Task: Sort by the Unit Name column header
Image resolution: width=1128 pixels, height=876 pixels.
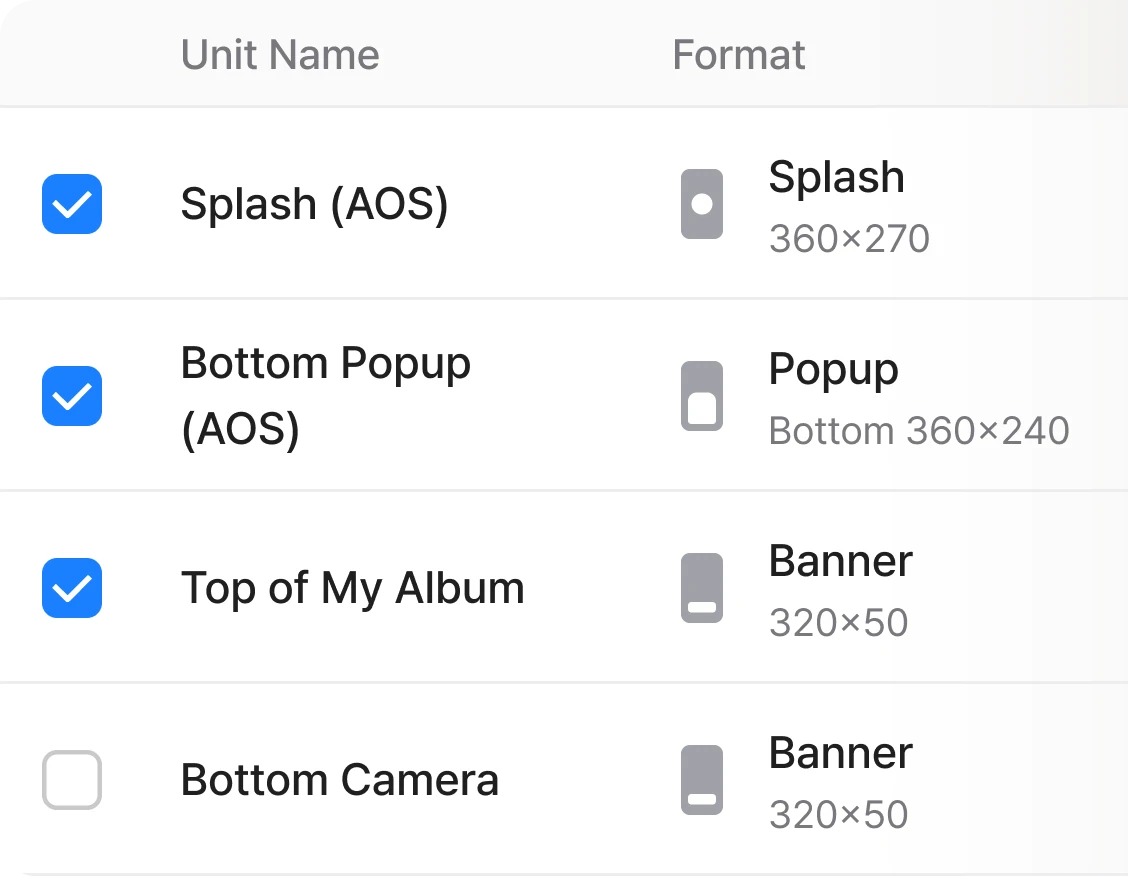Action: (280, 55)
